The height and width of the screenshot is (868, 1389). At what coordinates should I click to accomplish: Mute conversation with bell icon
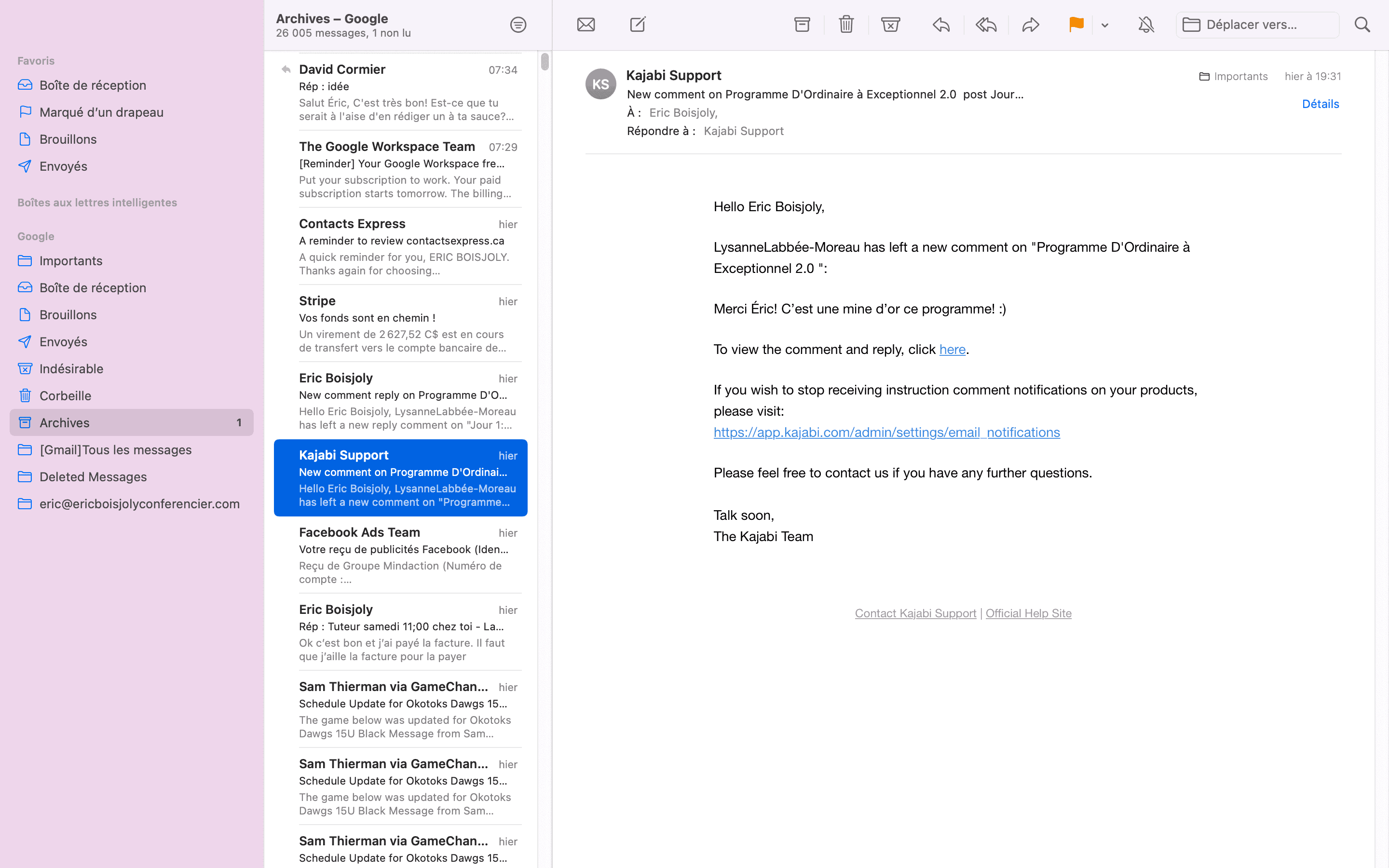1146,25
